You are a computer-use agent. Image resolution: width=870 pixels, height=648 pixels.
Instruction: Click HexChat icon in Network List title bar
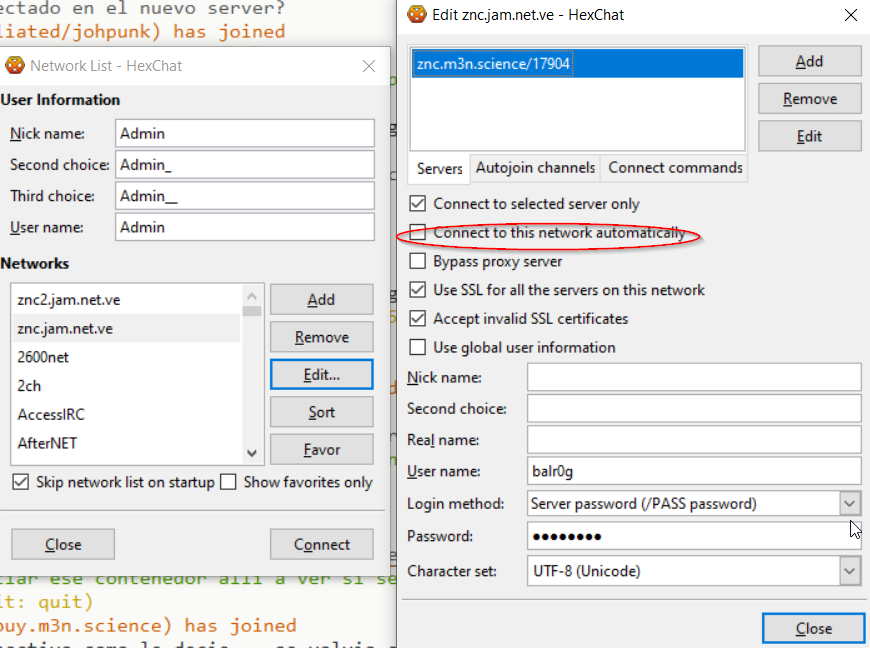pos(15,65)
